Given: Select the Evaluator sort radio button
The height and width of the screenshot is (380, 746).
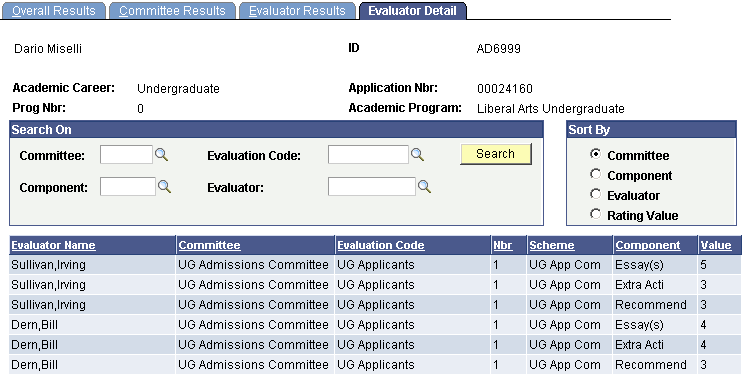Looking at the screenshot, I should click(595, 194).
